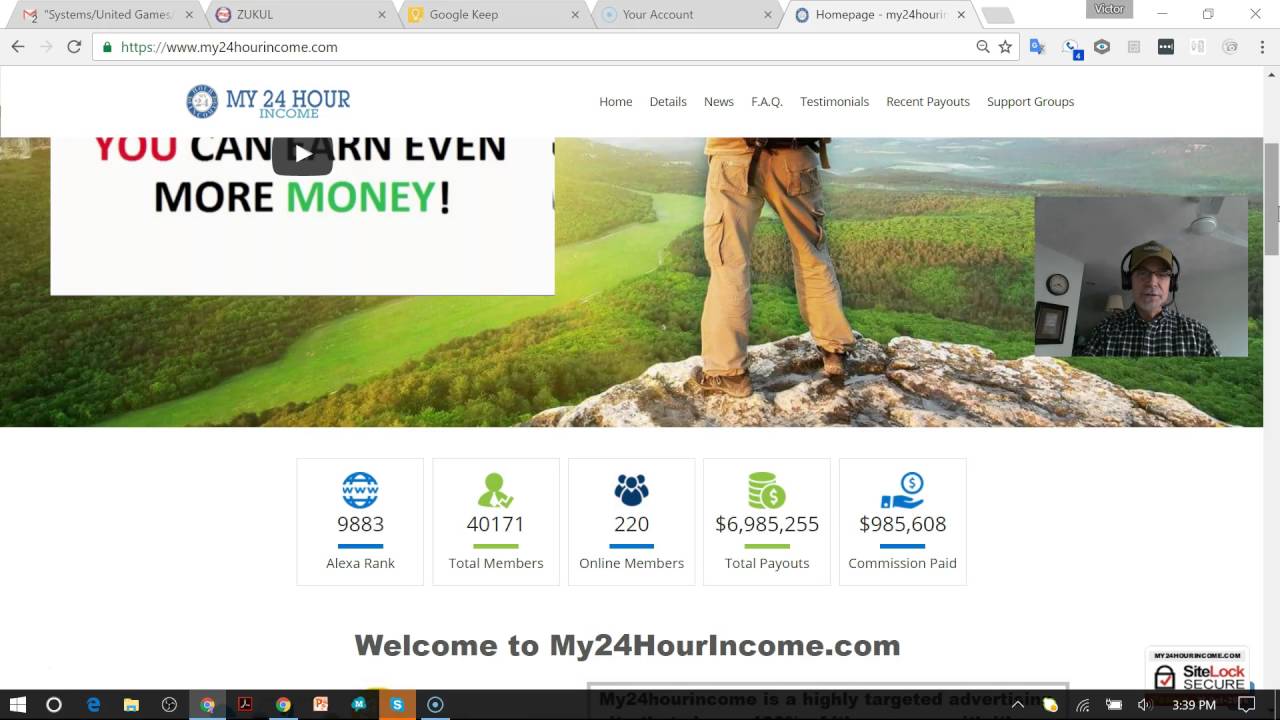
Task: Open the phone extension with badge 4
Action: point(1072,48)
